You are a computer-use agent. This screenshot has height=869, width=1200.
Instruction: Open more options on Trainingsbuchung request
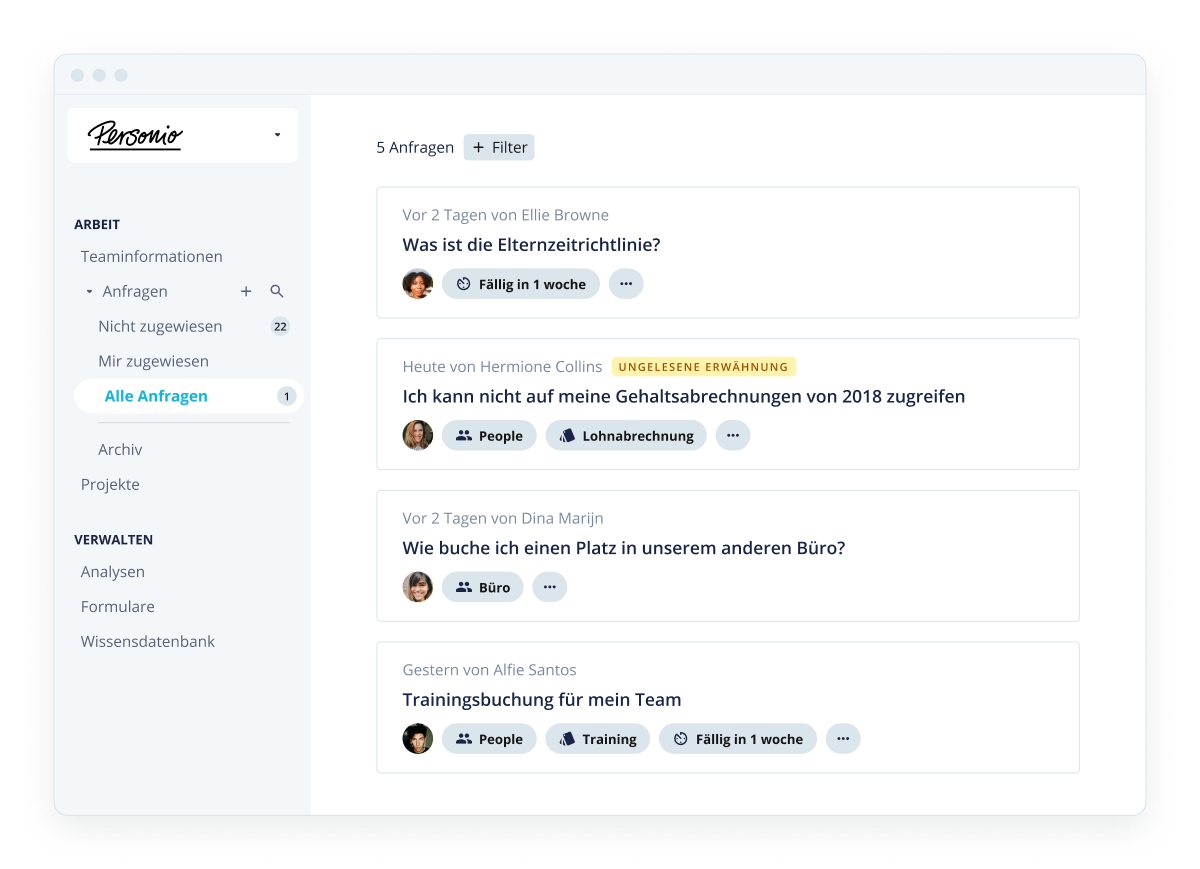(x=843, y=739)
